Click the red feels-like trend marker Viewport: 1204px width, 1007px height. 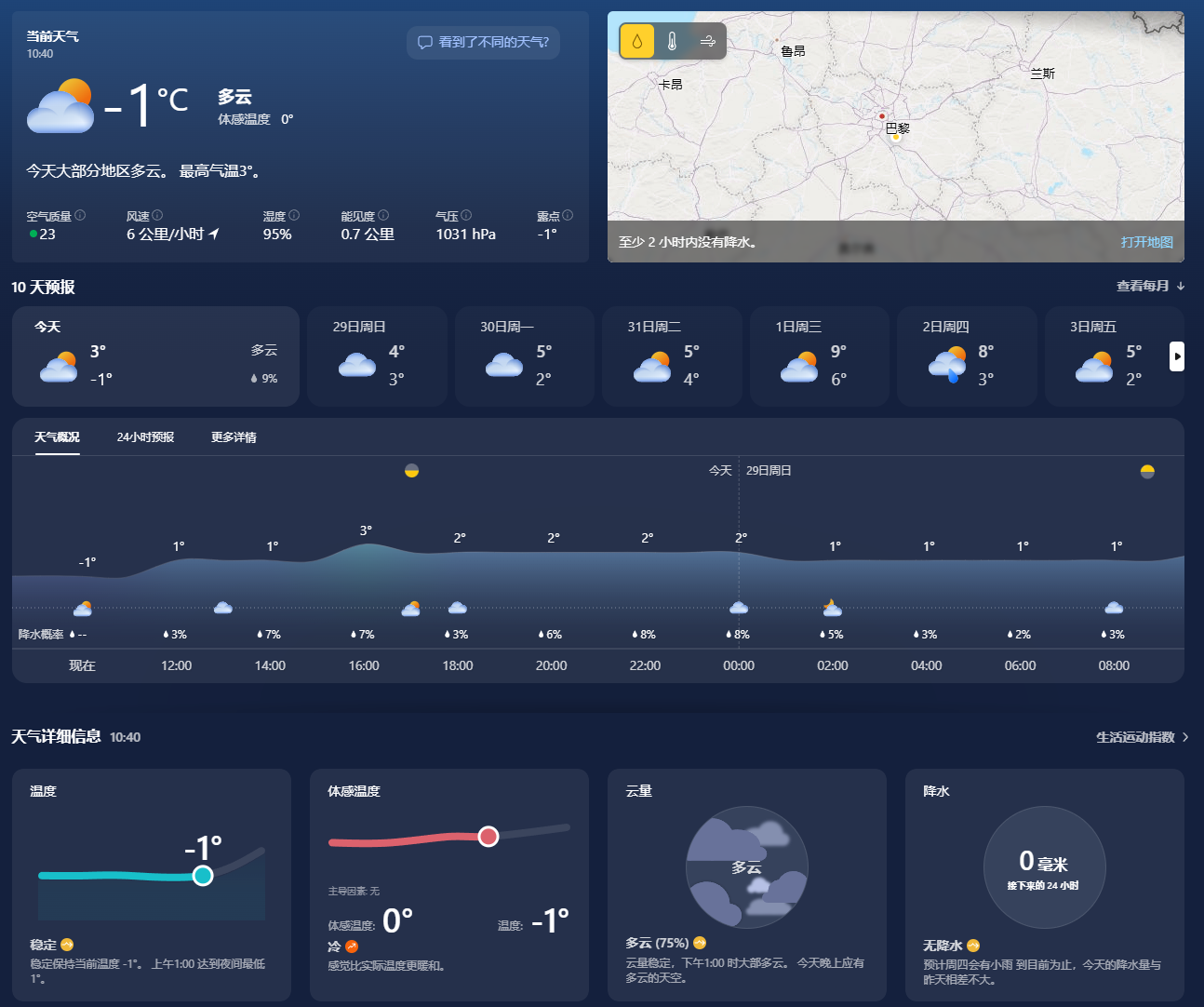[488, 836]
